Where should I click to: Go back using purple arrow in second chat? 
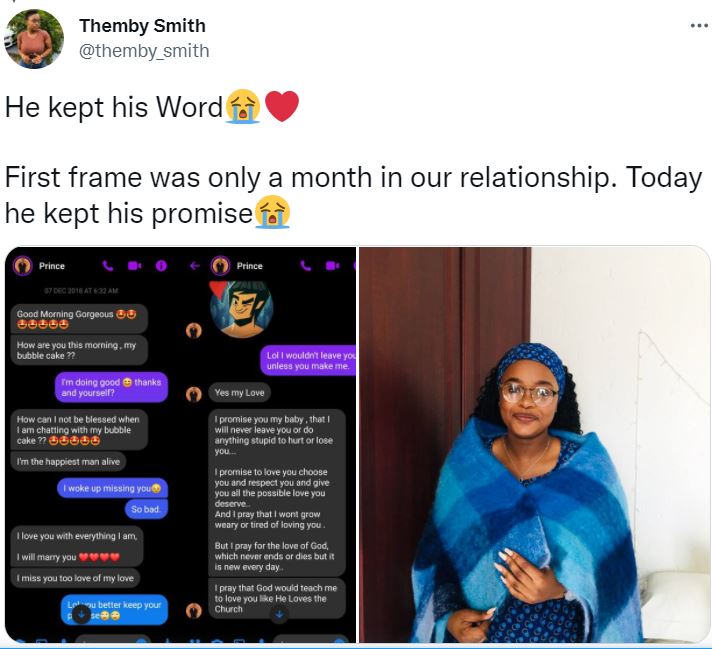(x=195, y=266)
